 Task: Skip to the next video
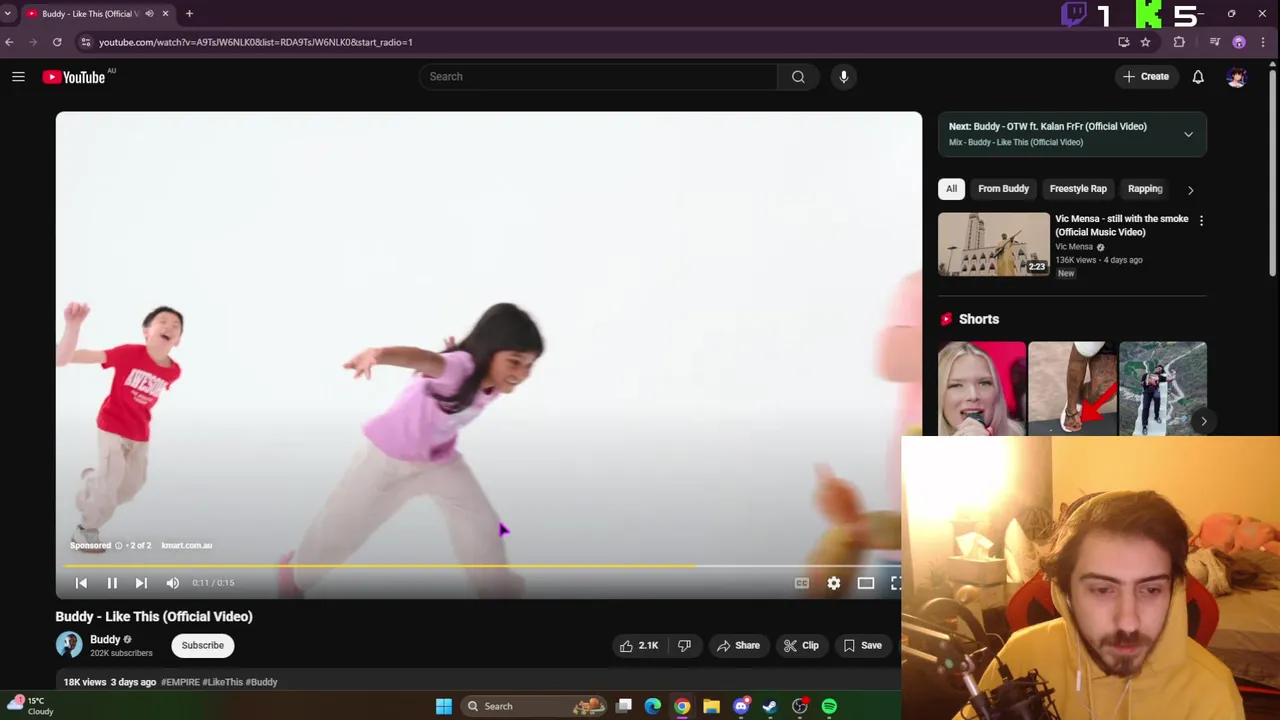141,583
